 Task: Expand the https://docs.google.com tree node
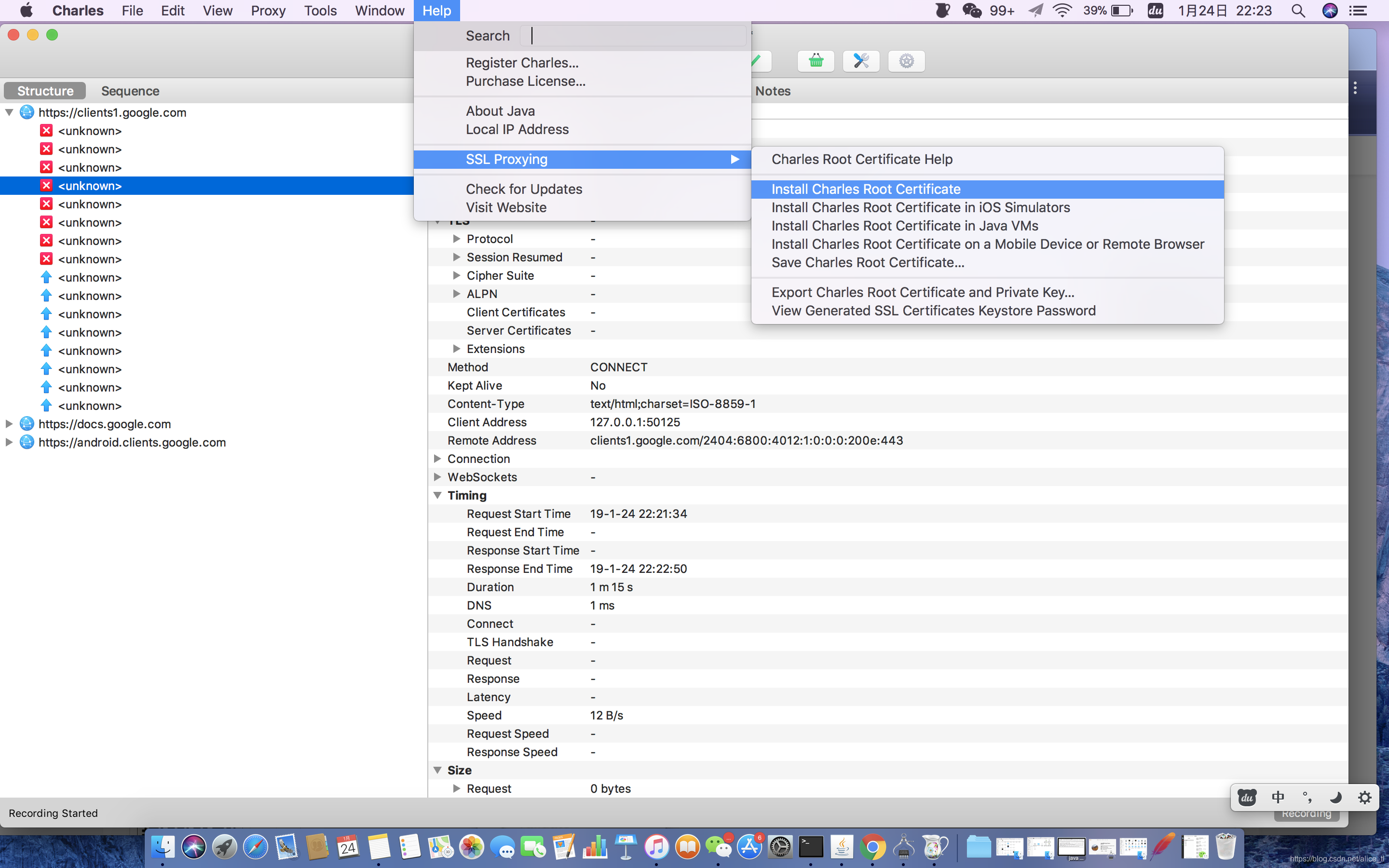9,424
